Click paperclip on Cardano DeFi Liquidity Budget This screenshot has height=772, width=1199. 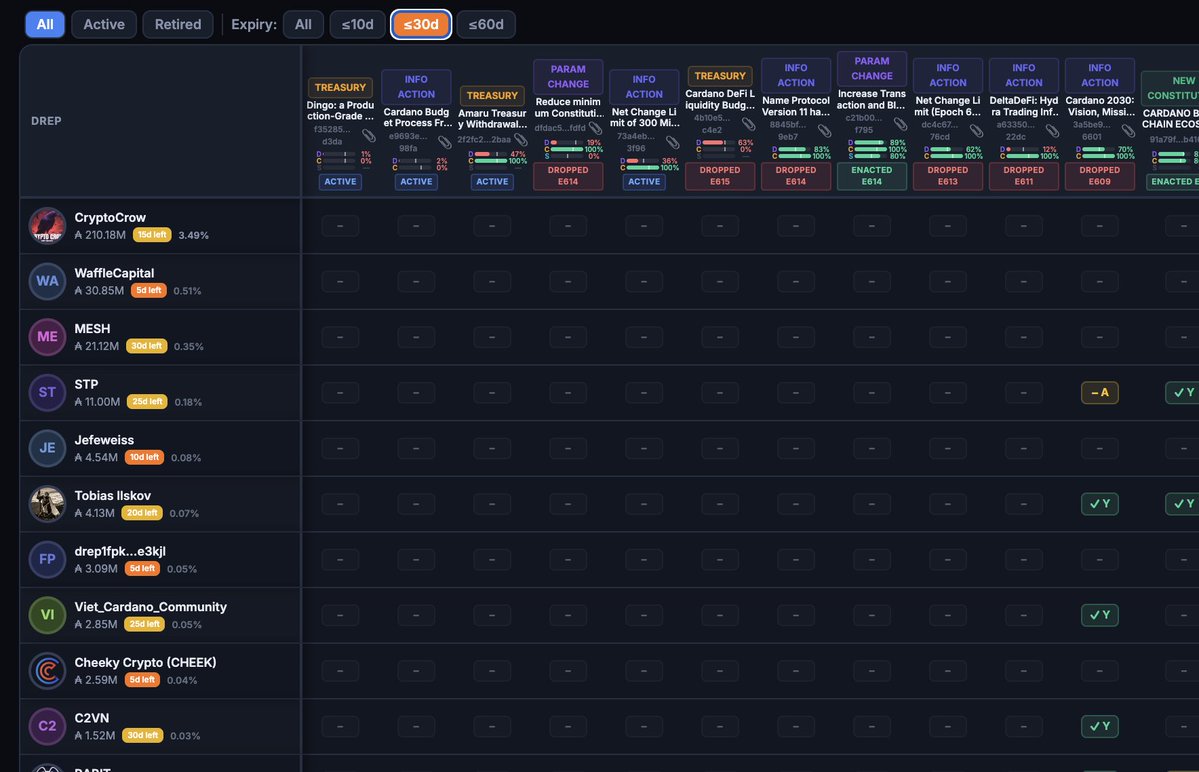[x=748, y=124]
